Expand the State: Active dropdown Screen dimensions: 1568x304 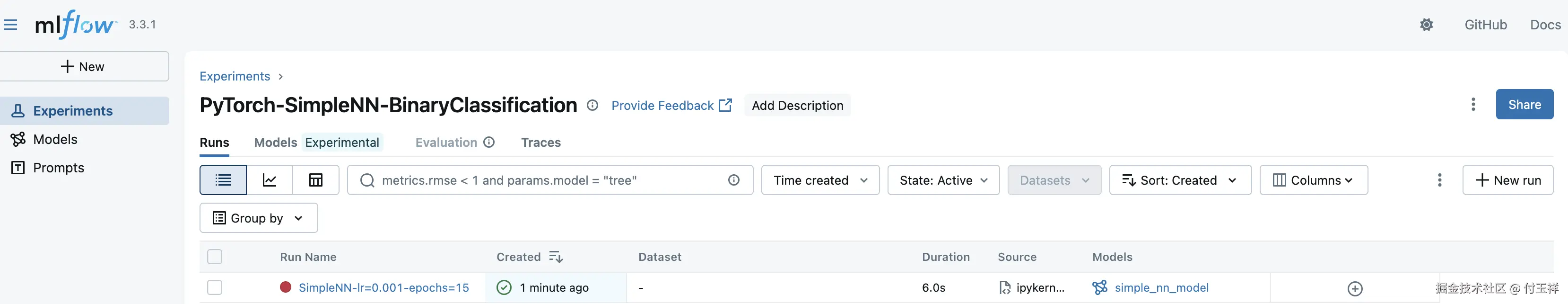(x=943, y=180)
